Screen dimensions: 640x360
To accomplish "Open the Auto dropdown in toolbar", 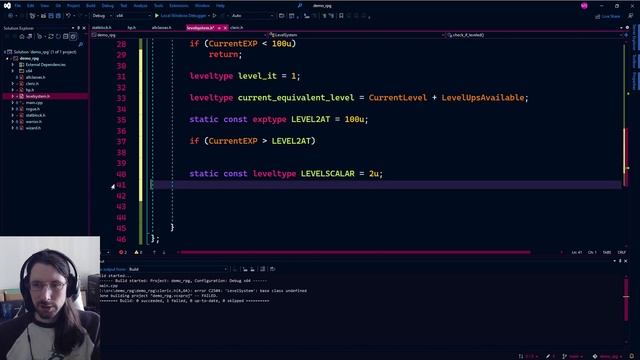I will click(252, 16).
